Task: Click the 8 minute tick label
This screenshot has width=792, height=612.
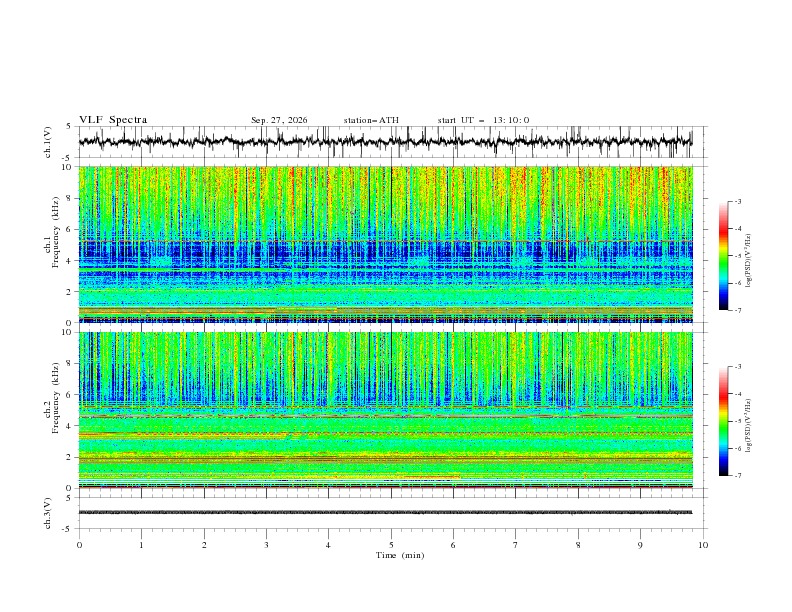Action: pyautogui.click(x=578, y=545)
